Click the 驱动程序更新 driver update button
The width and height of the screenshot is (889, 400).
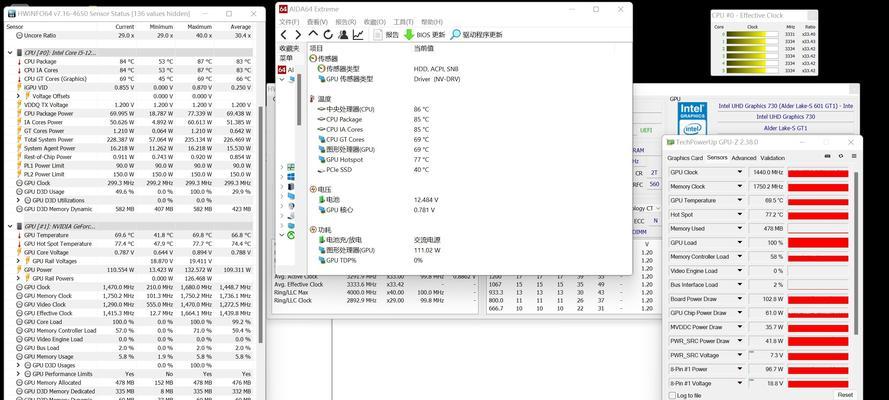pyautogui.click(x=476, y=35)
